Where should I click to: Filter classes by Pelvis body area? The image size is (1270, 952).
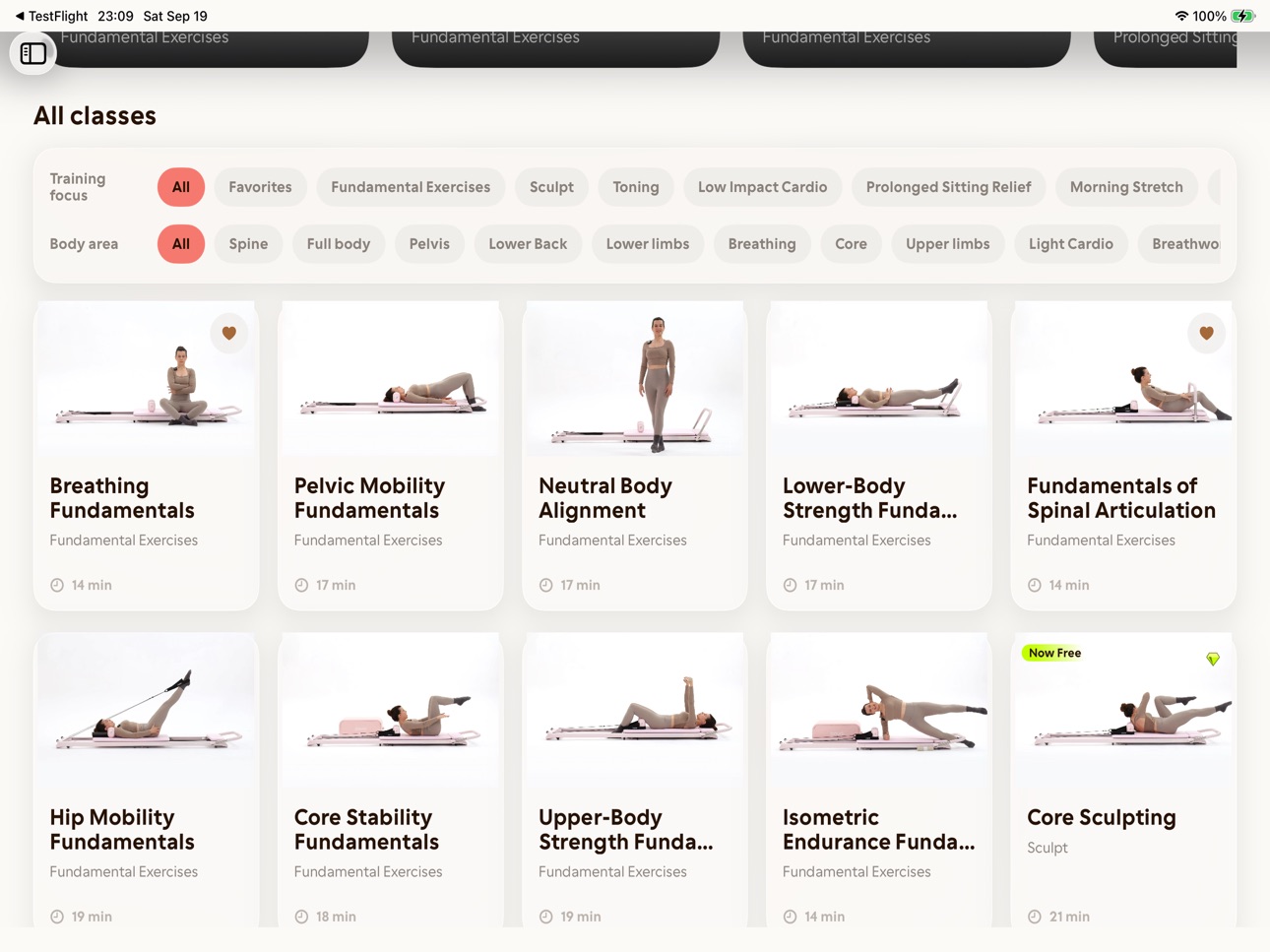pos(429,244)
